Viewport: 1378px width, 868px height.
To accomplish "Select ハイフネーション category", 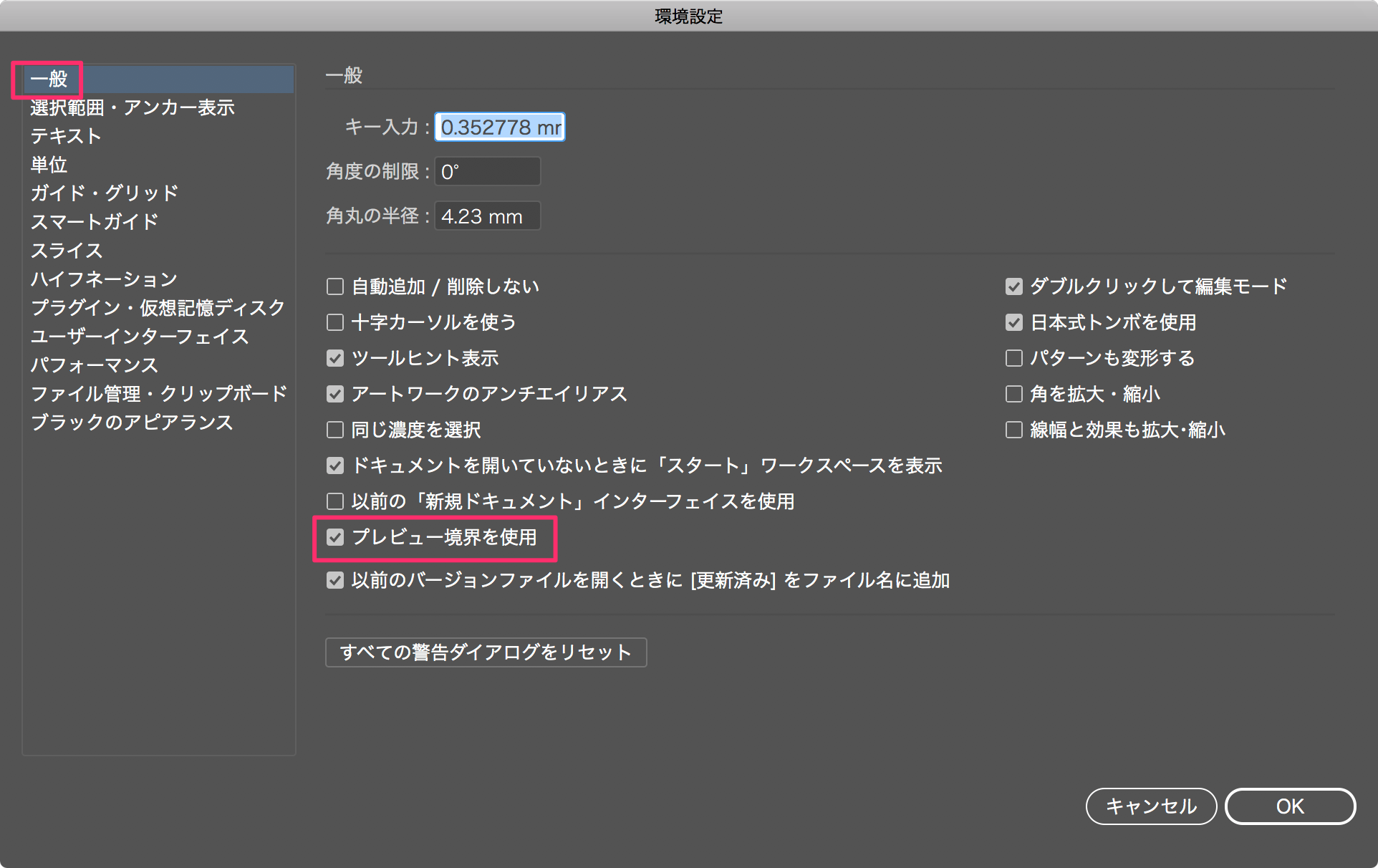I will 104,279.
